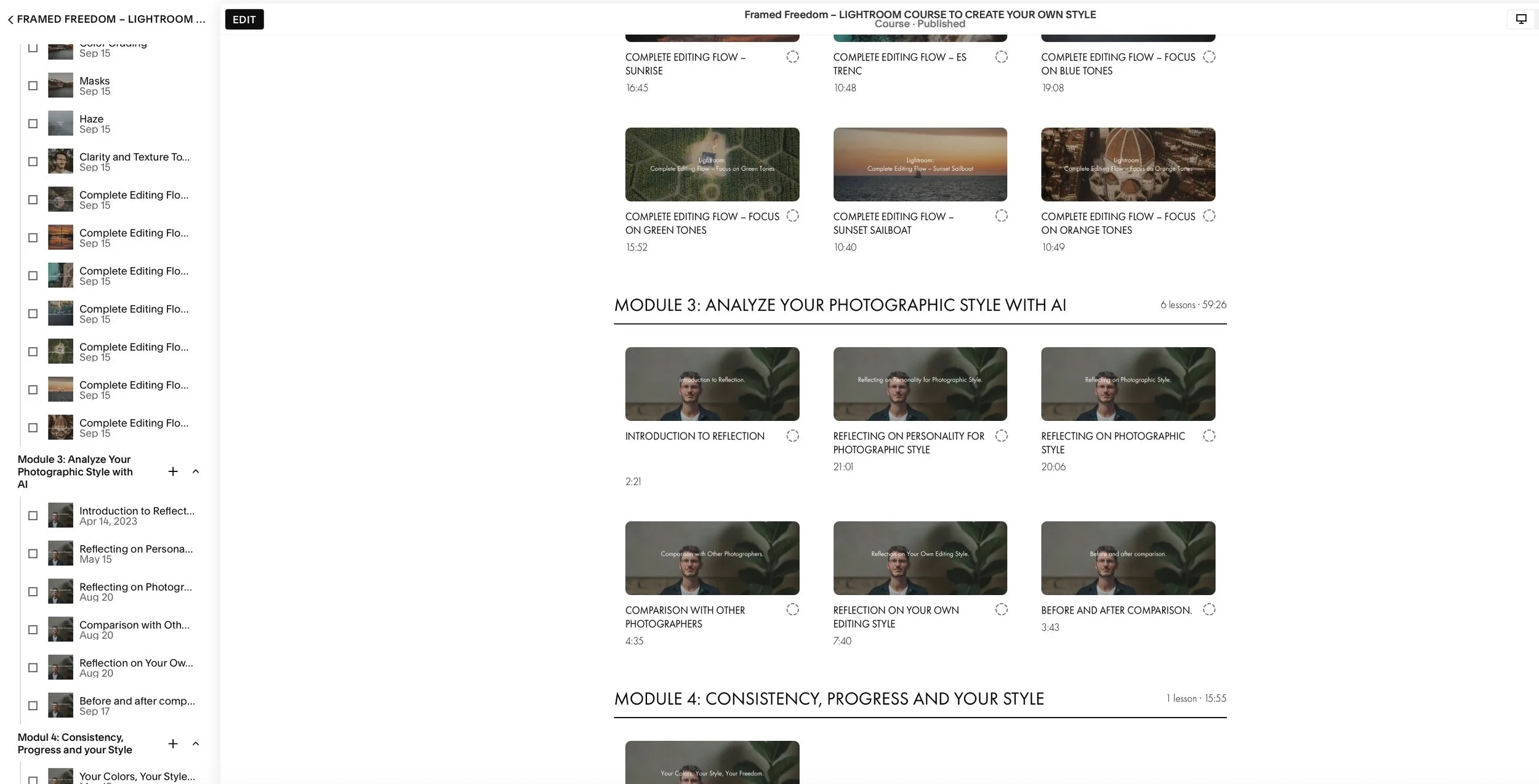Click the desktop preview device icon

tap(1521, 19)
